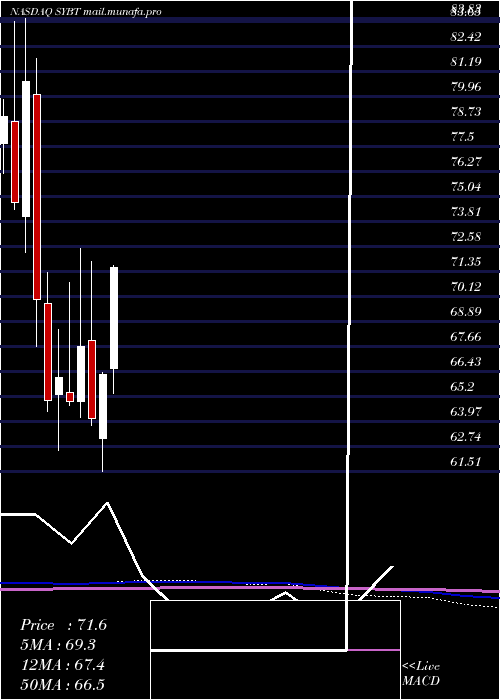Click the tall red candlestick falling from 79.5
Viewport: 500px width, 700px height.
coord(37,196)
